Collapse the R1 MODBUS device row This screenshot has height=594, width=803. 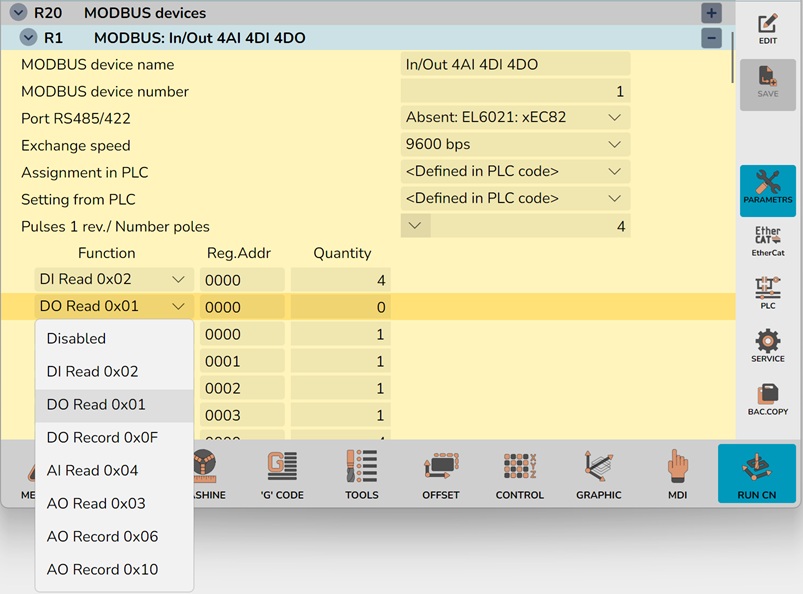point(28,38)
